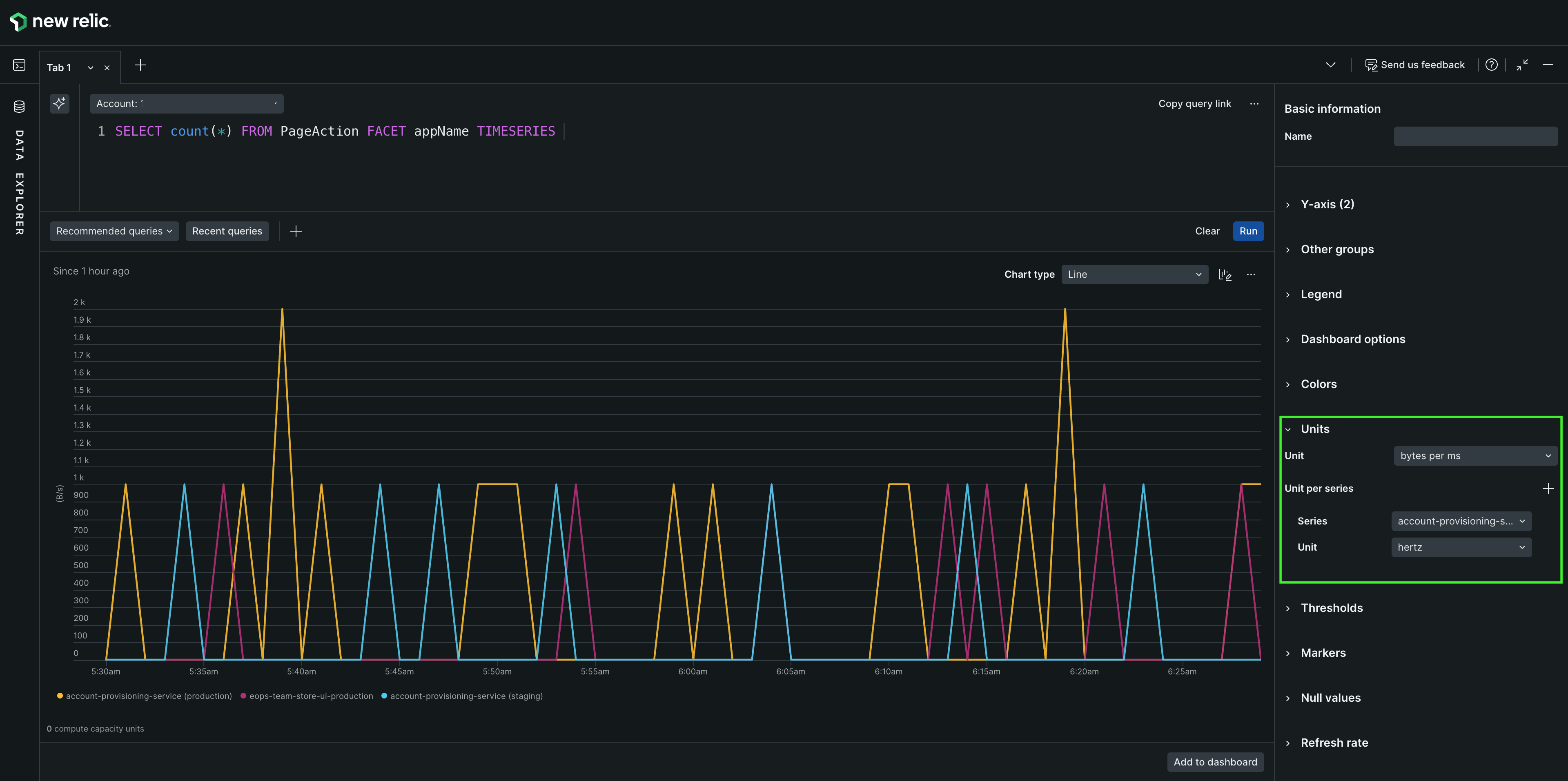Click the New Relic AI sparkle icon
The image size is (1568, 781).
pyautogui.click(x=59, y=103)
